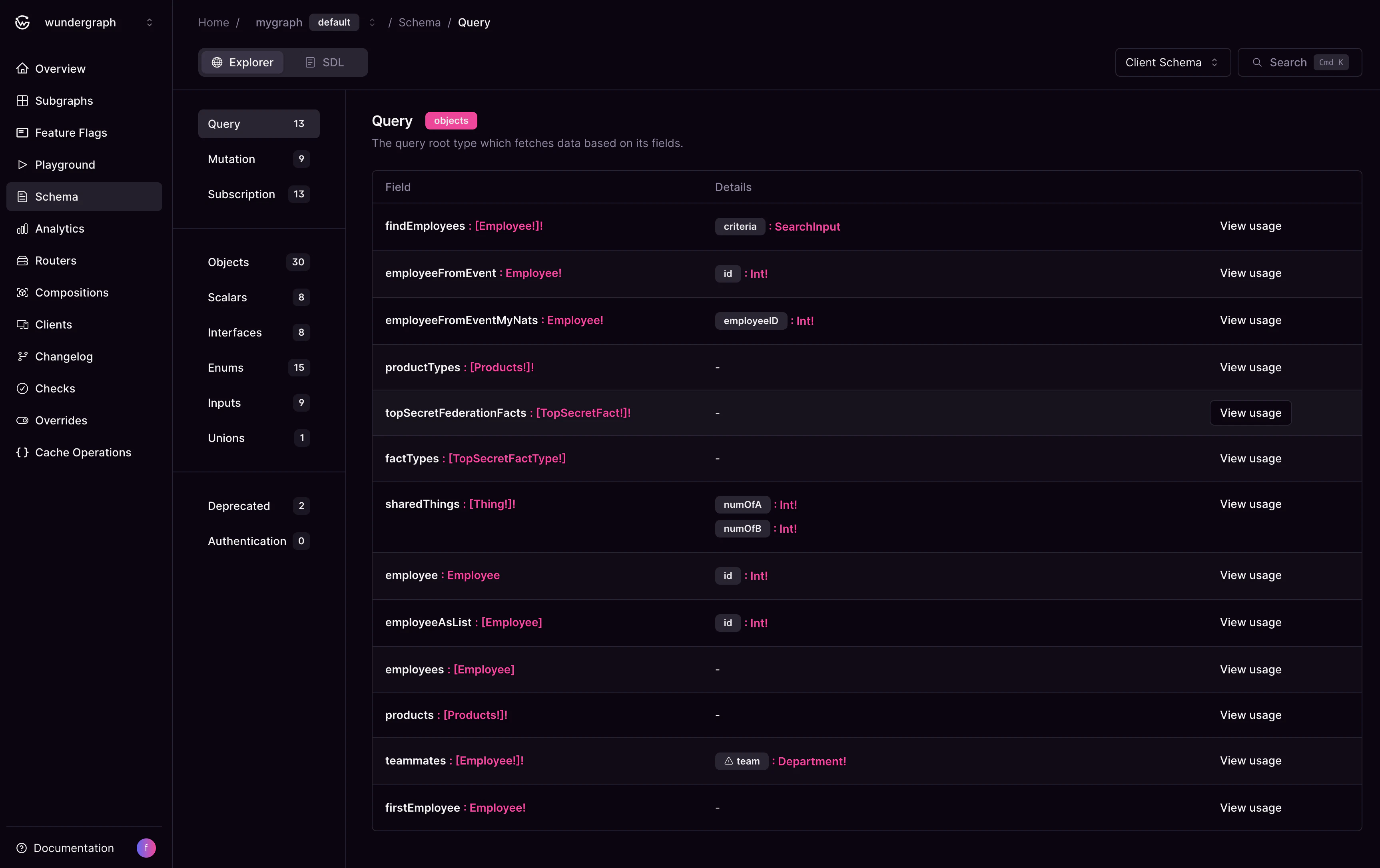Click View usage for topSecretFederationFacts

(x=1250, y=412)
